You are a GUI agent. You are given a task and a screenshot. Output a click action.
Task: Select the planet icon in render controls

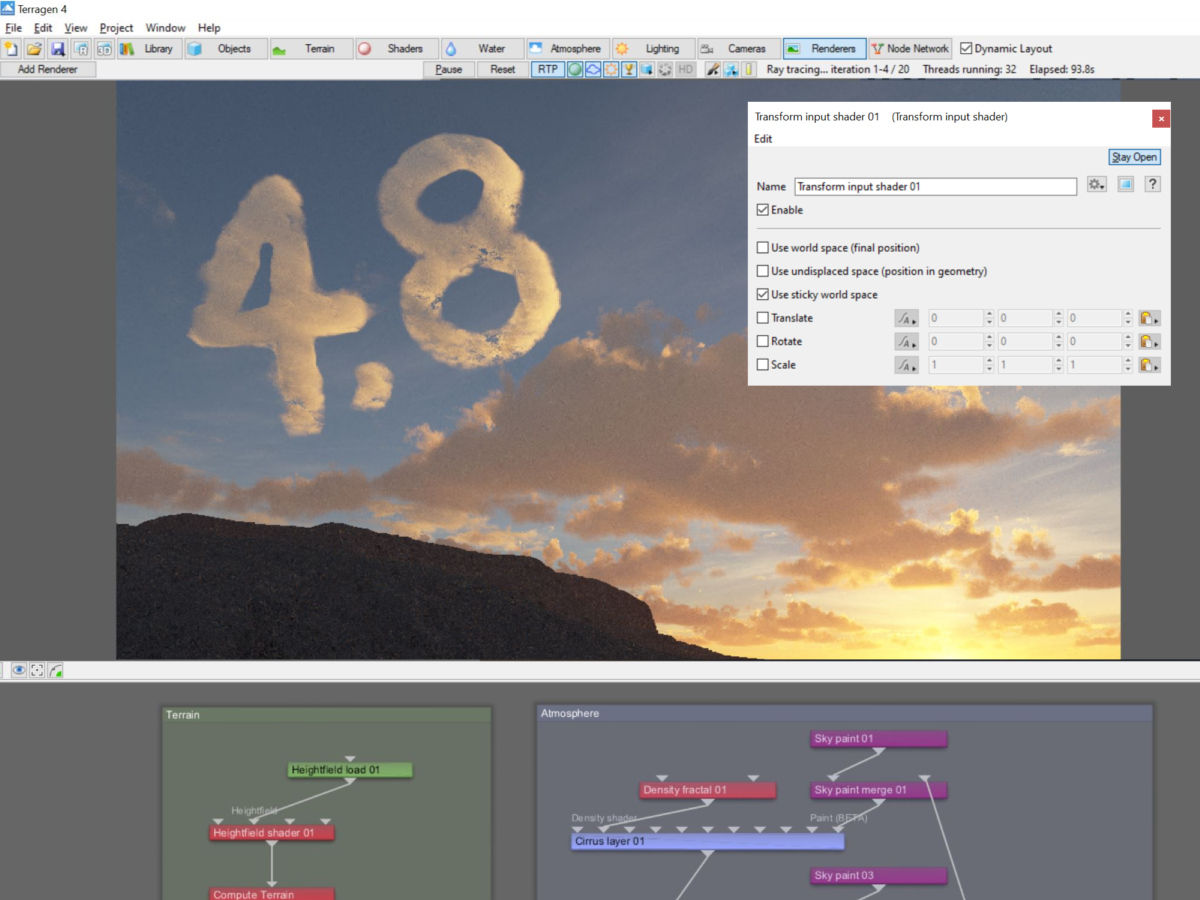[577, 68]
